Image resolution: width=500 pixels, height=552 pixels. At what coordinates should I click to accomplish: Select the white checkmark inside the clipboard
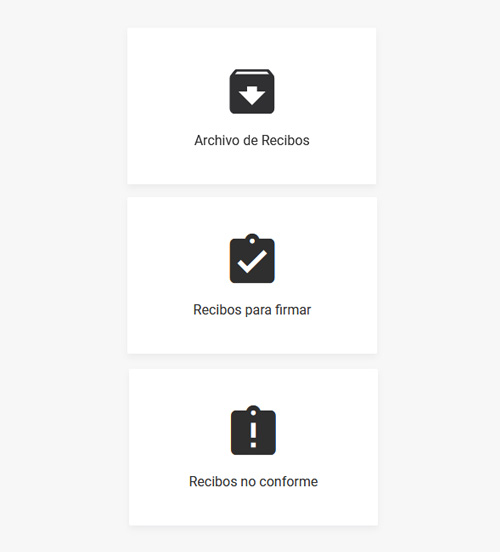[x=252, y=262]
